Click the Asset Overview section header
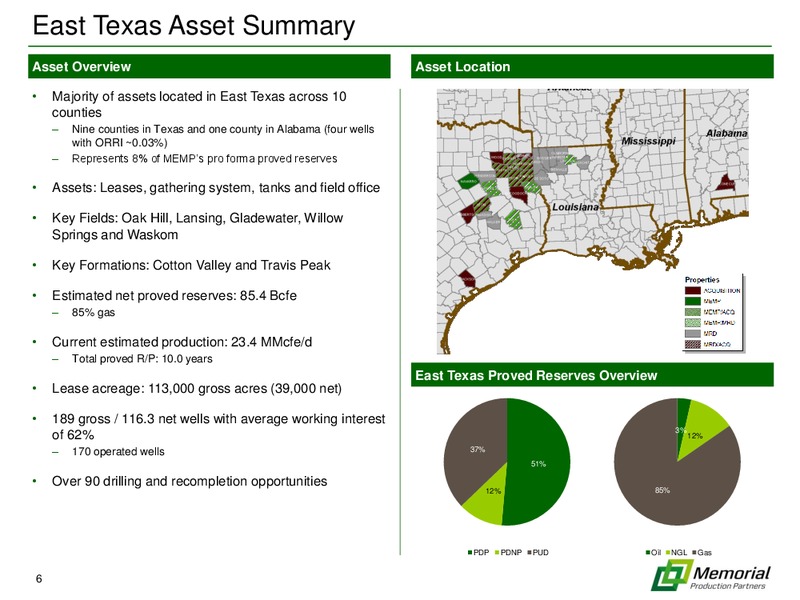The height and width of the screenshot is (600, 800). [x=209, y=66]
